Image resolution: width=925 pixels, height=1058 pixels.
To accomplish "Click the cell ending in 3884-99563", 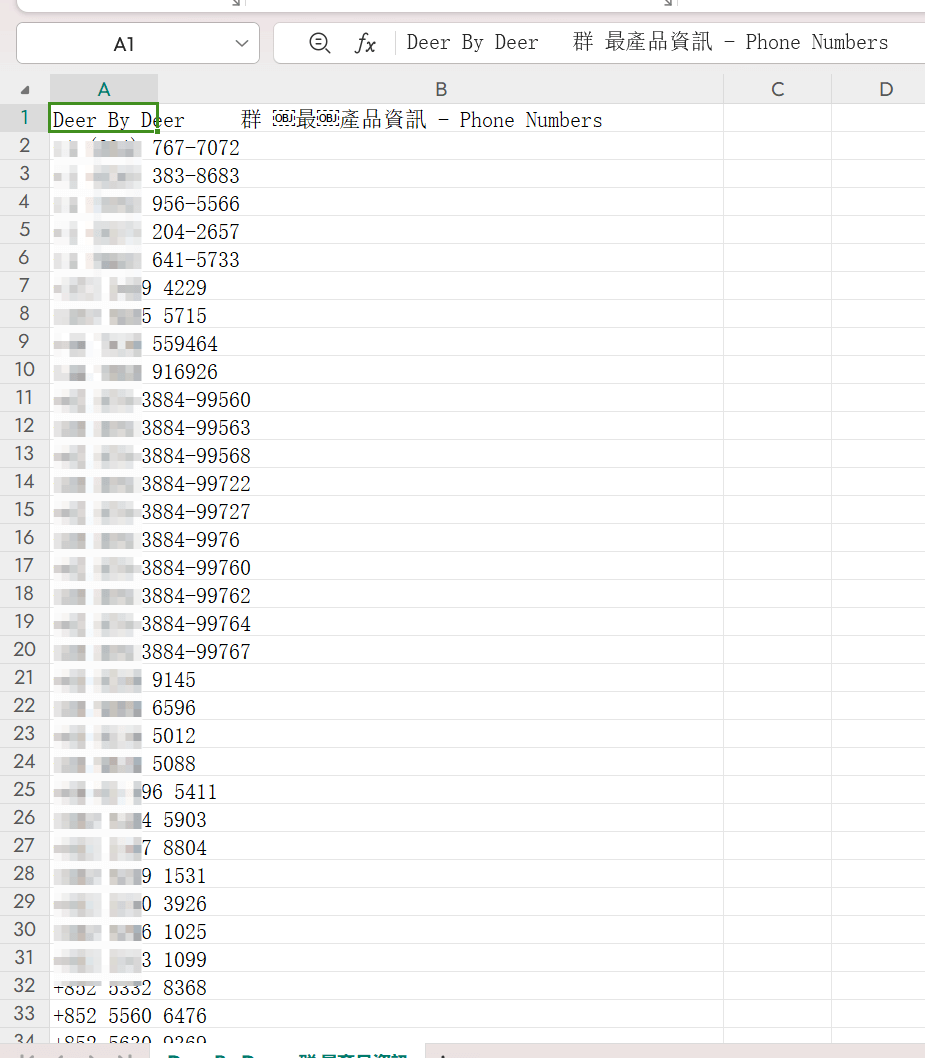I will click(x=104, y=426).
